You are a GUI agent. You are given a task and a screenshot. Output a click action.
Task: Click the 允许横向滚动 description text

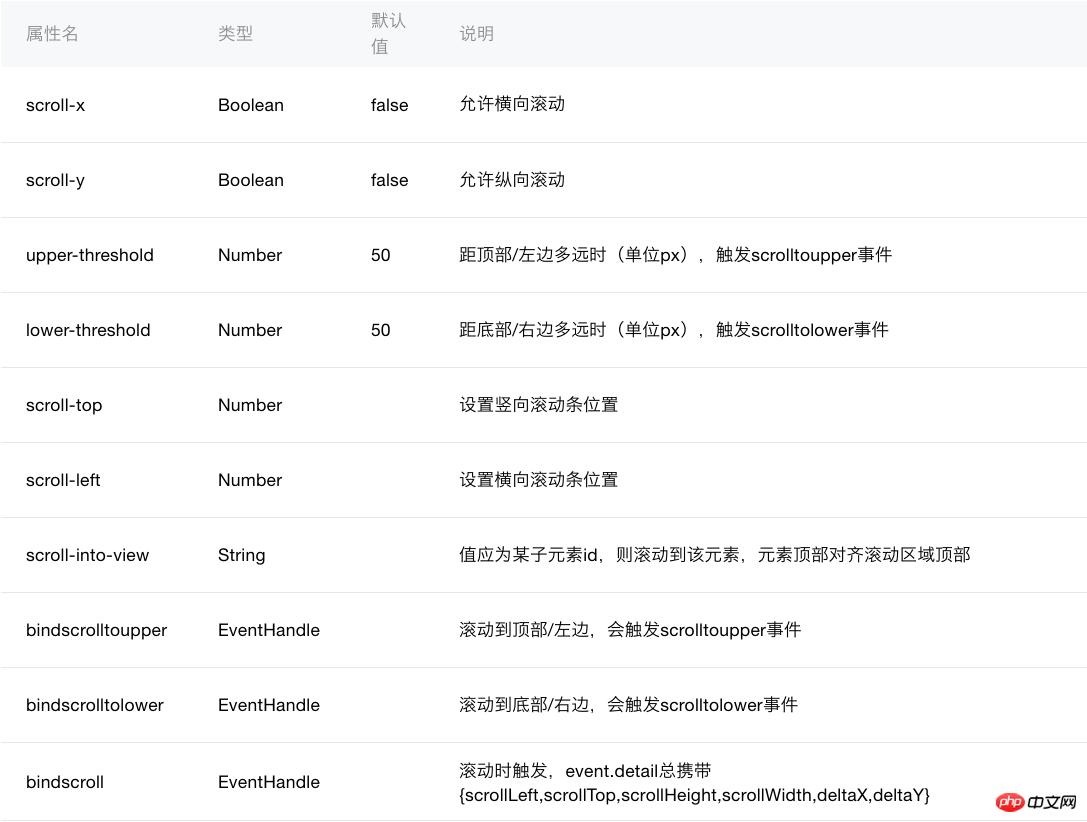click(x=512, y=105)
